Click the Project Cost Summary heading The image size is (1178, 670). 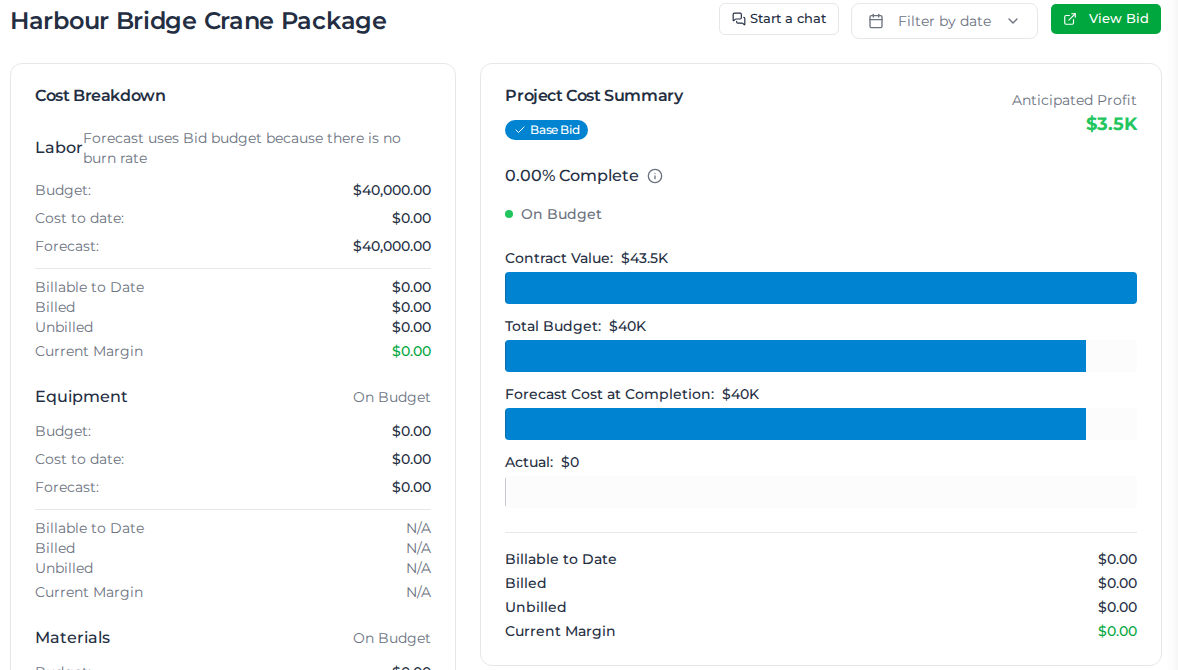(594, 95)
